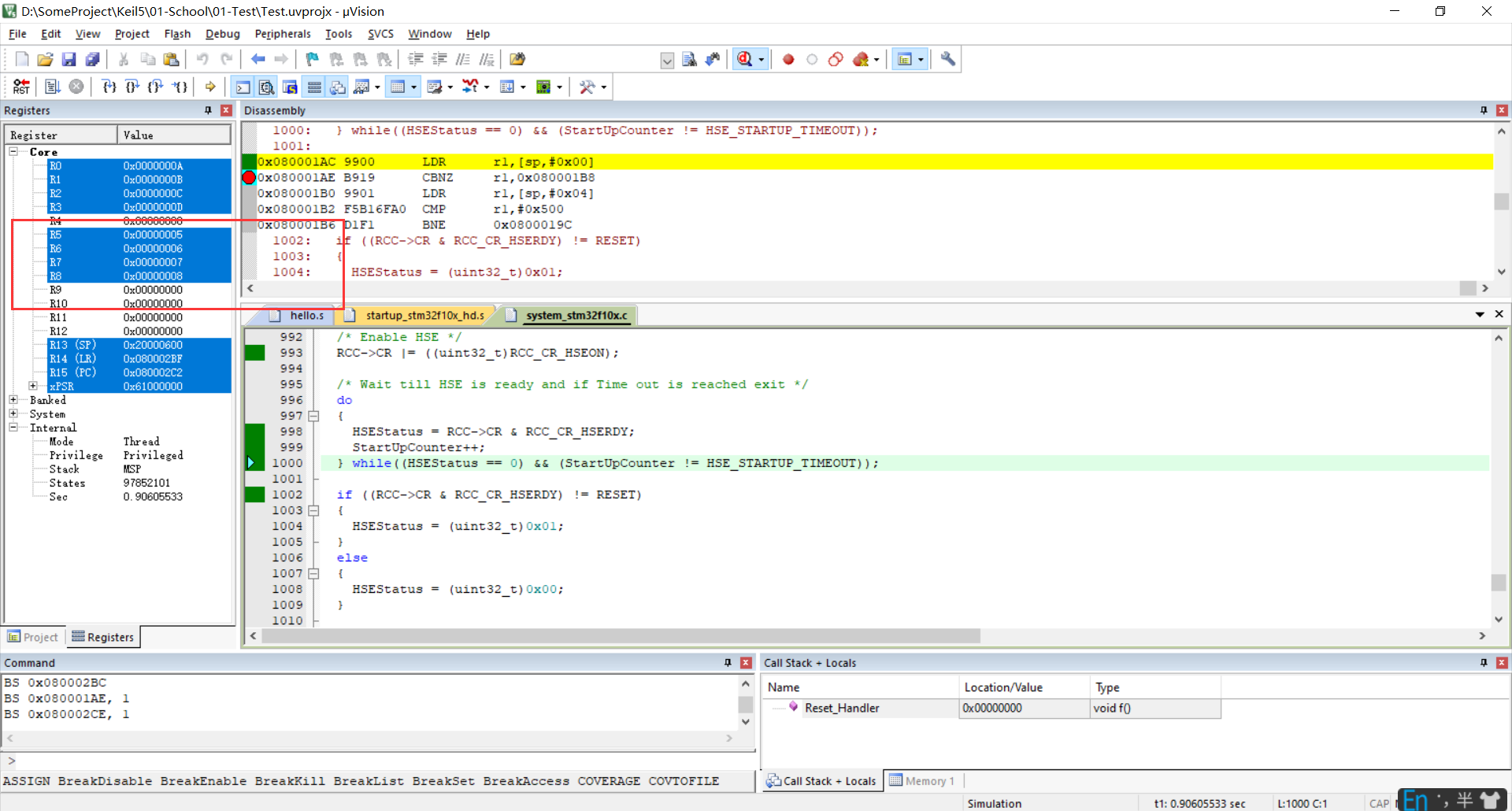Click the BreakSet command hint
This screenshot has width=1512, height=811.
coord(443,781)
